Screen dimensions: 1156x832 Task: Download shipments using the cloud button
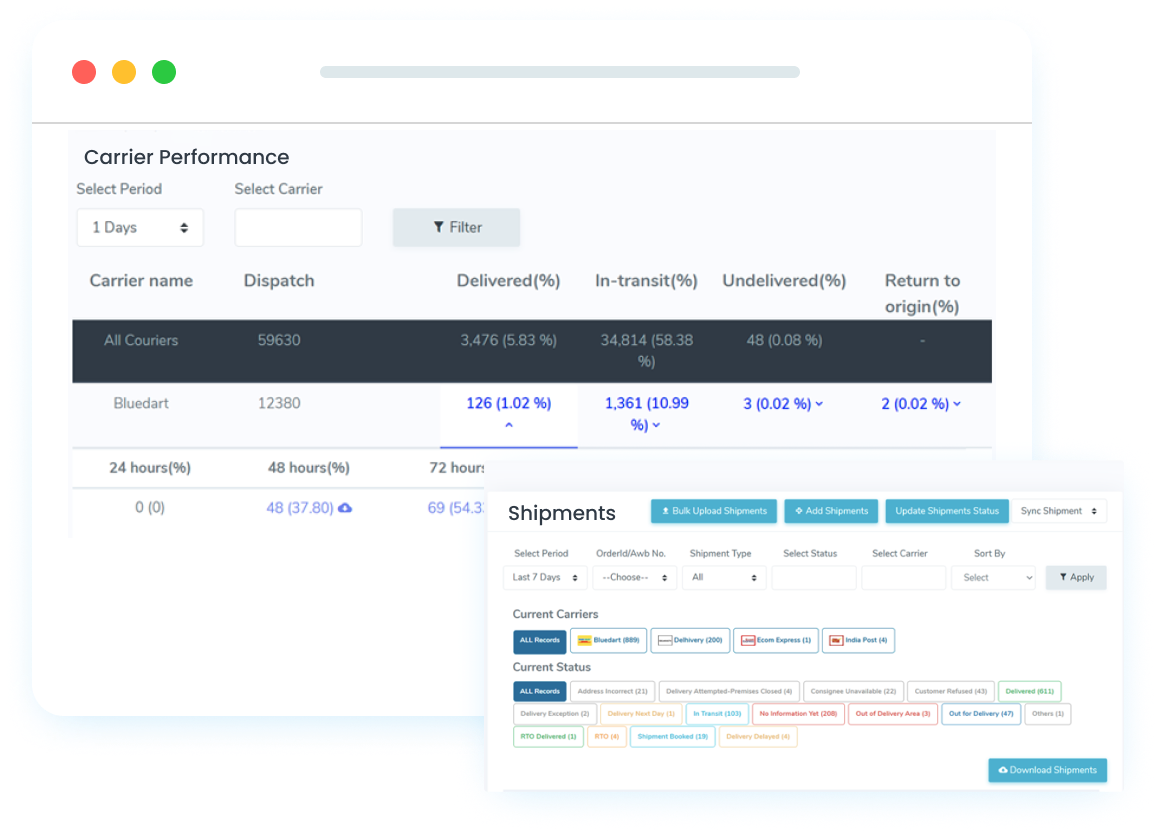pos(1047,770)
